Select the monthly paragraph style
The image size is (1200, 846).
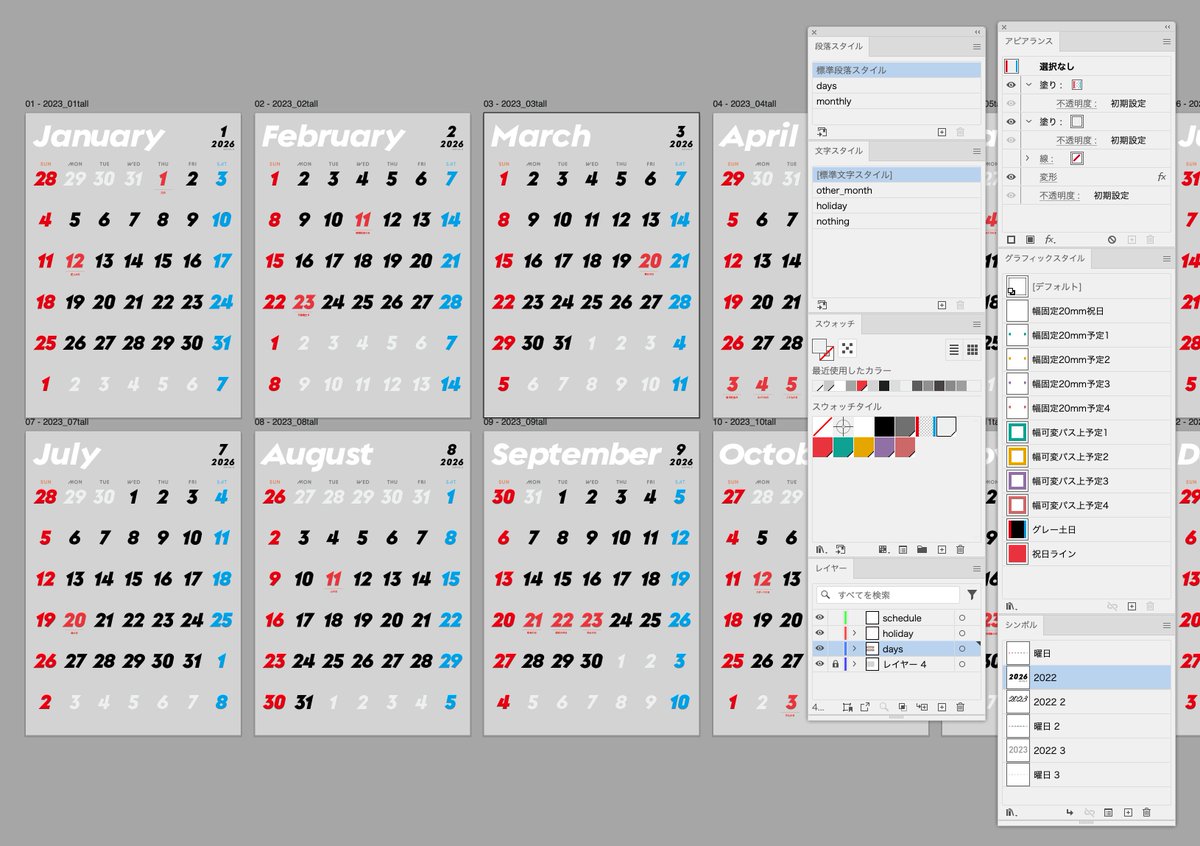point(897,101)
